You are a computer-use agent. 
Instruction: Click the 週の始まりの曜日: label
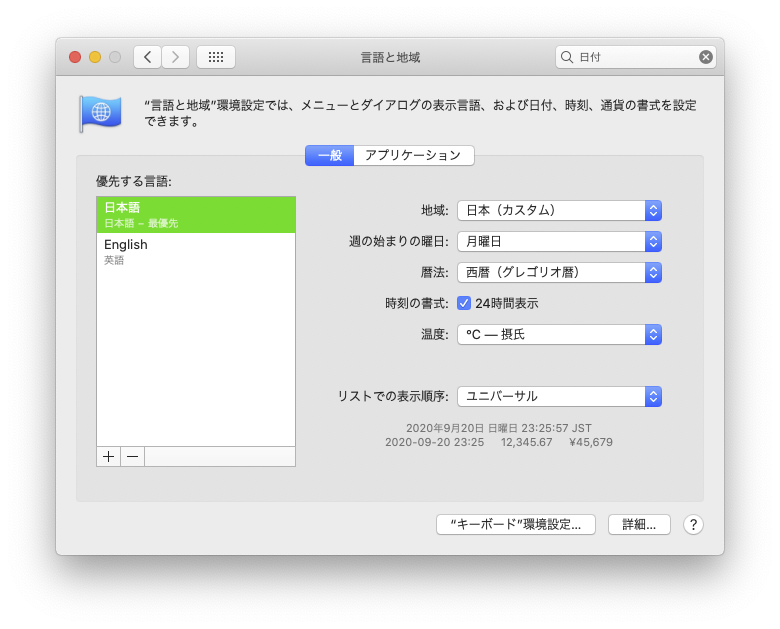coord(398,242)
